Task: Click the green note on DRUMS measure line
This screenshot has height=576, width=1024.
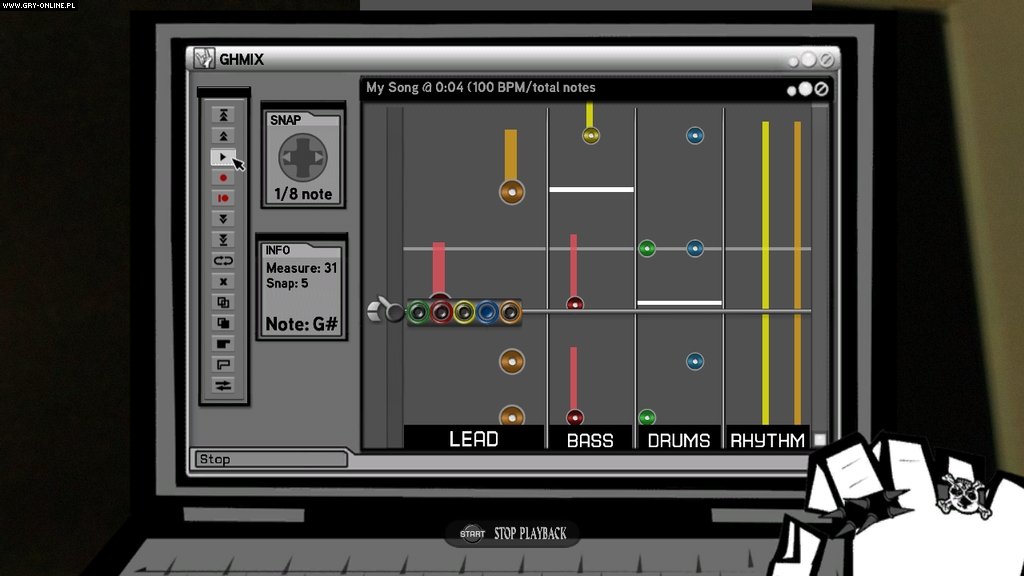Action: pos(647,248)
